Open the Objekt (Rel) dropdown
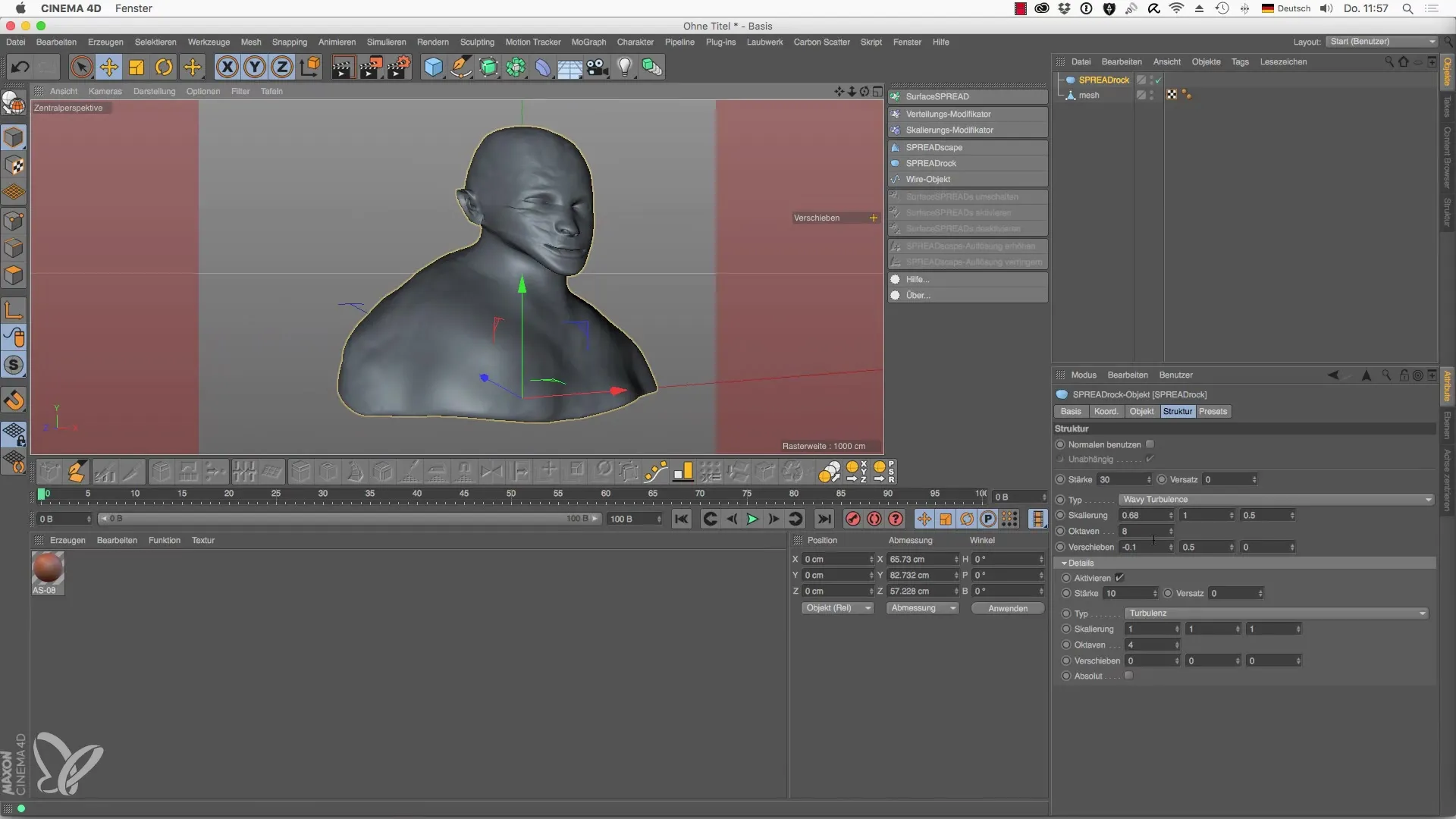This screenshot has height=819, width=1456. 838,608
